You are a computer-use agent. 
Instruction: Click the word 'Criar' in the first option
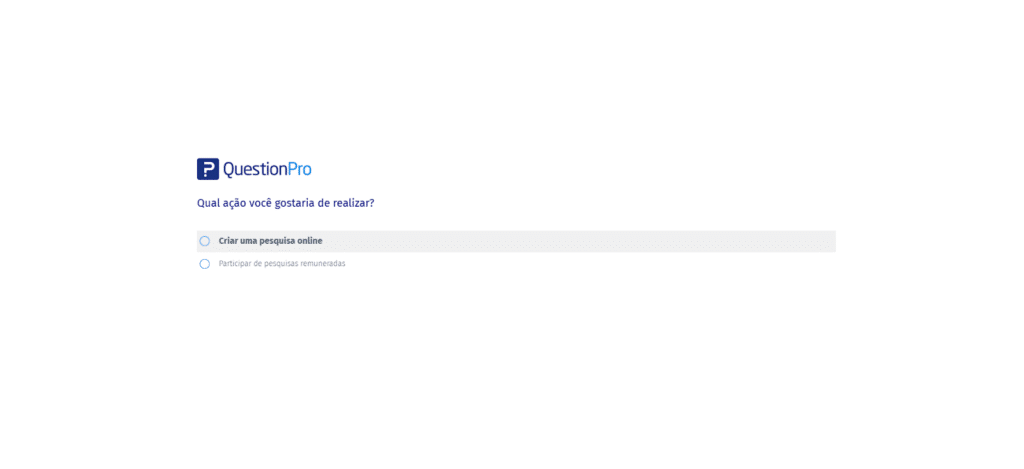coord(228,241)
